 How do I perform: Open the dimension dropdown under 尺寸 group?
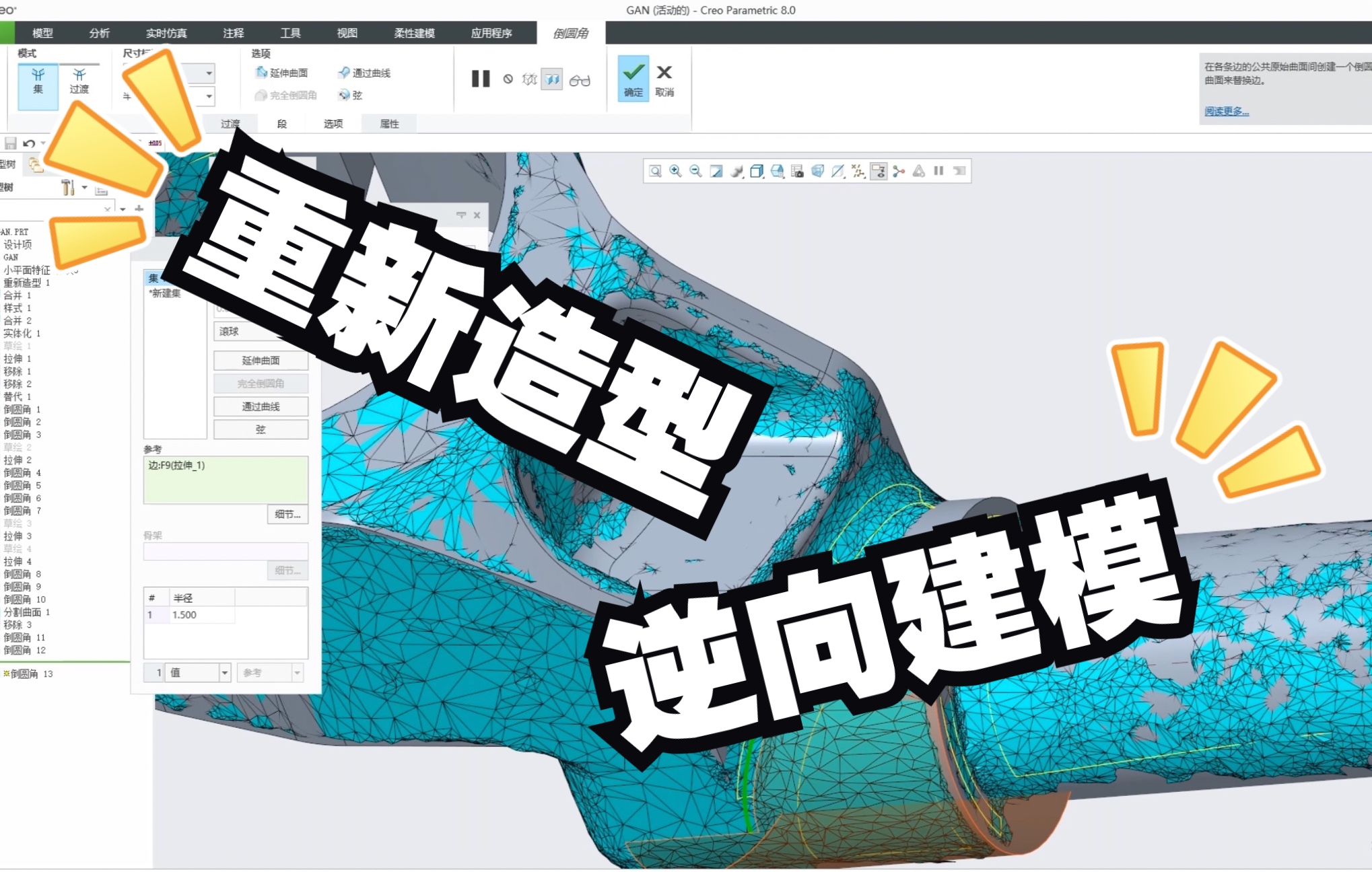[209, 73]
